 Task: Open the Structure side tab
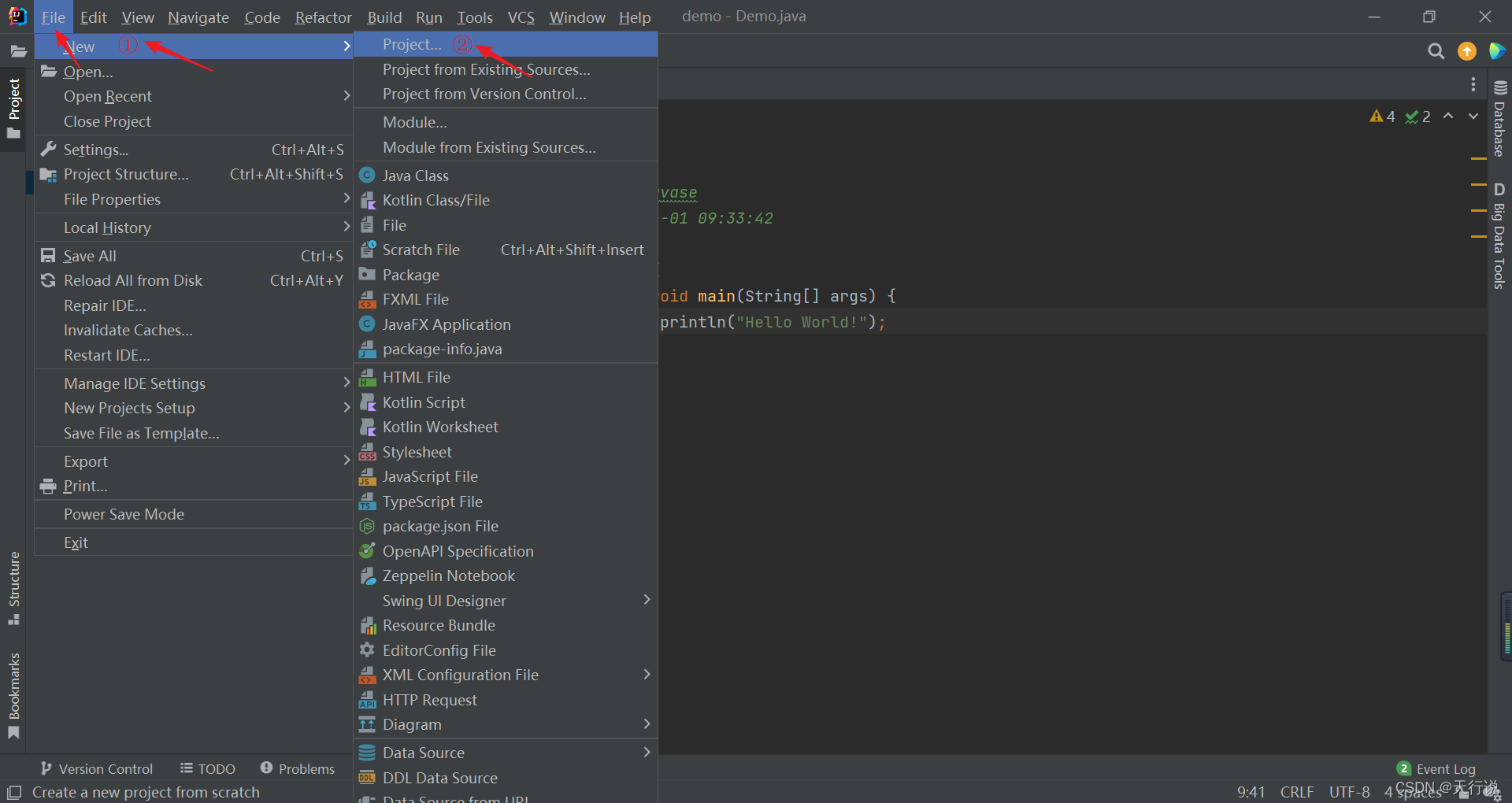(x=13, y=588)
